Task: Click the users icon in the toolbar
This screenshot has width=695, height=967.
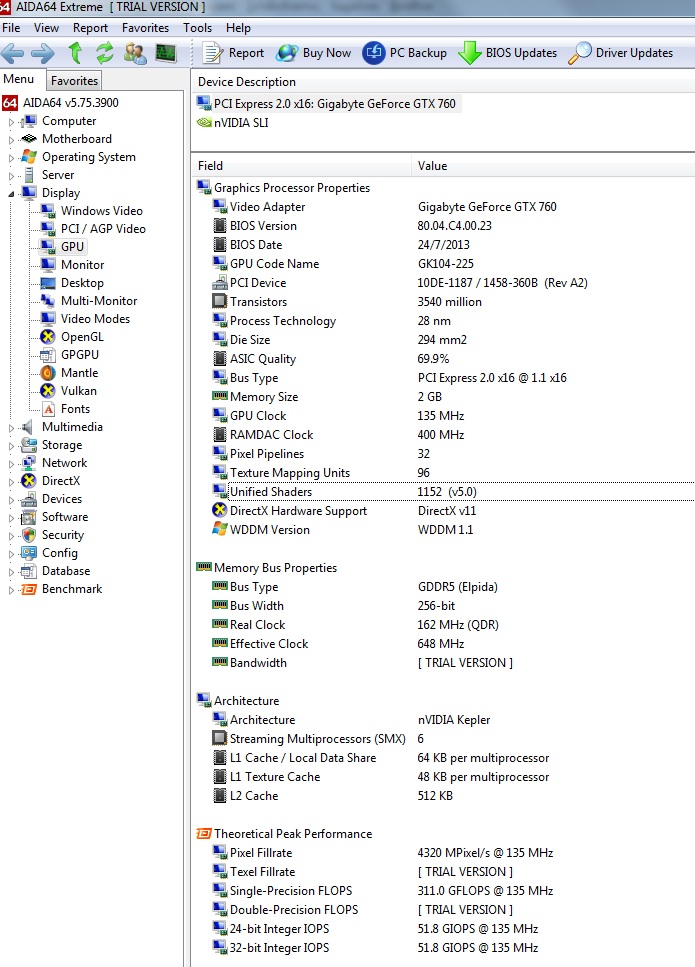Action: (135, 53)
